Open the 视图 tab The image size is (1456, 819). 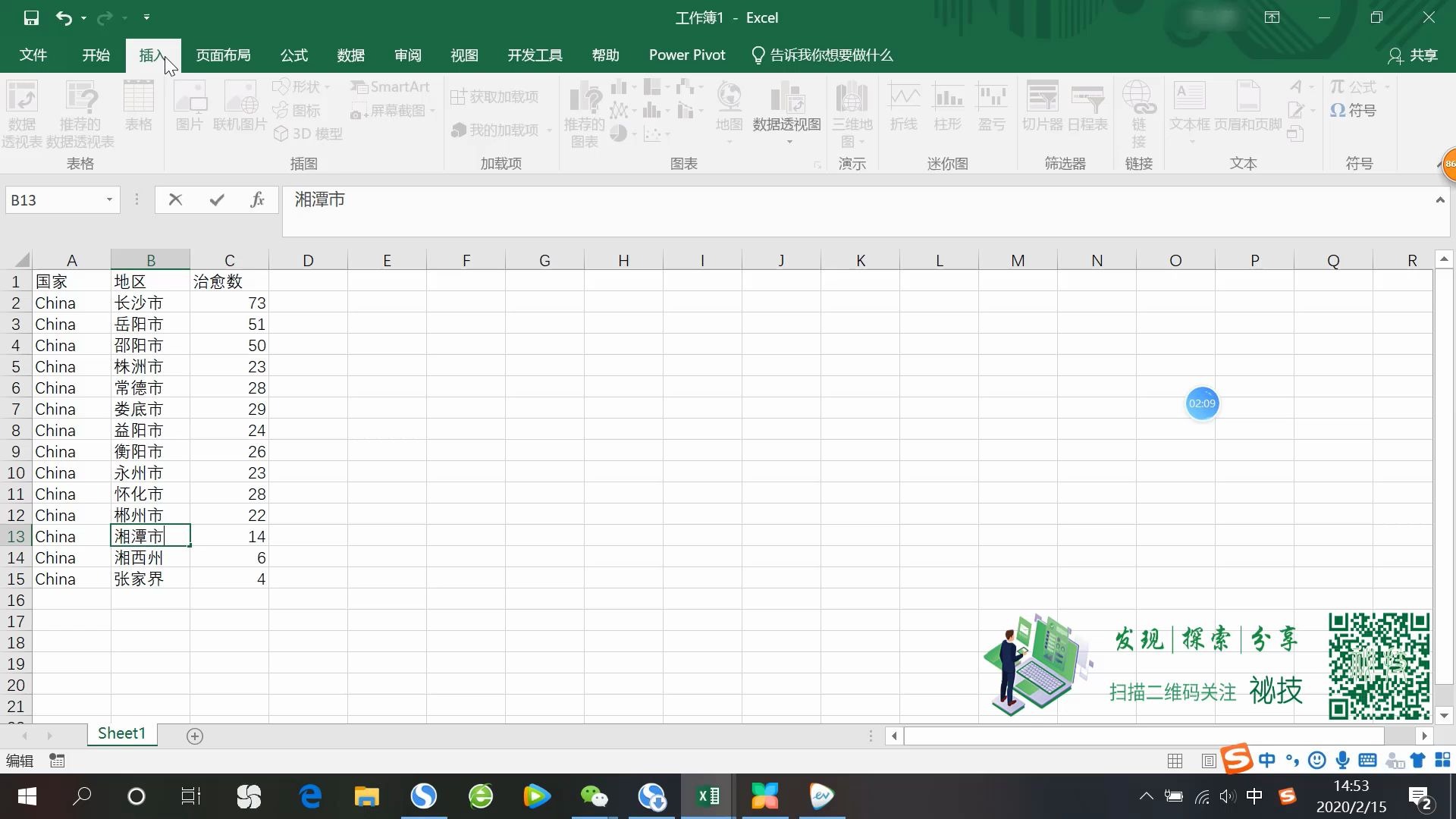[x=464, y=55]
